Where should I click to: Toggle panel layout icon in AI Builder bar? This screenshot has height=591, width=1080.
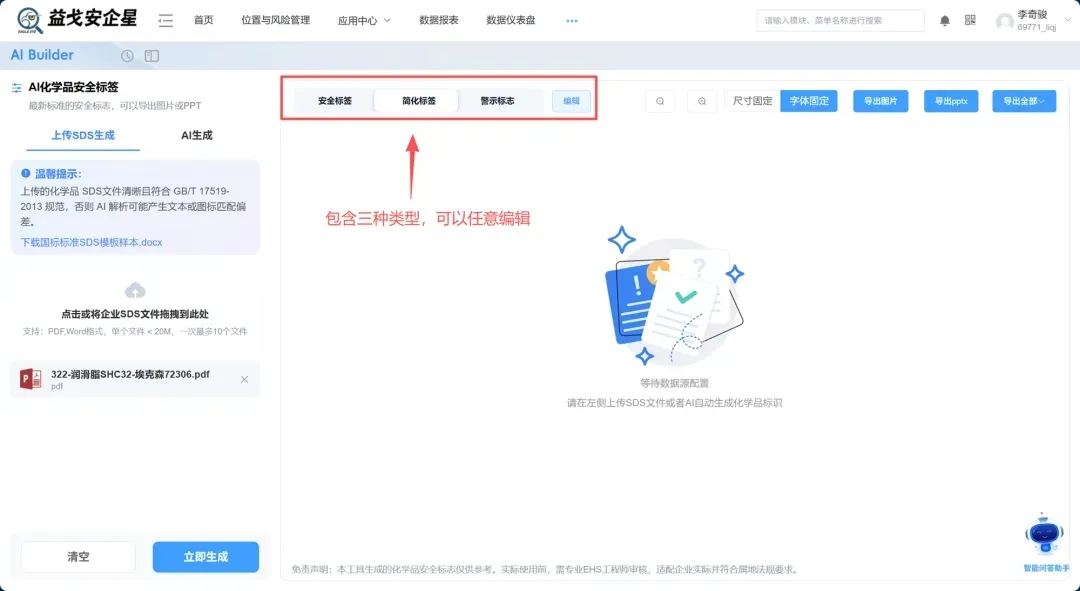tap(152, 56)
